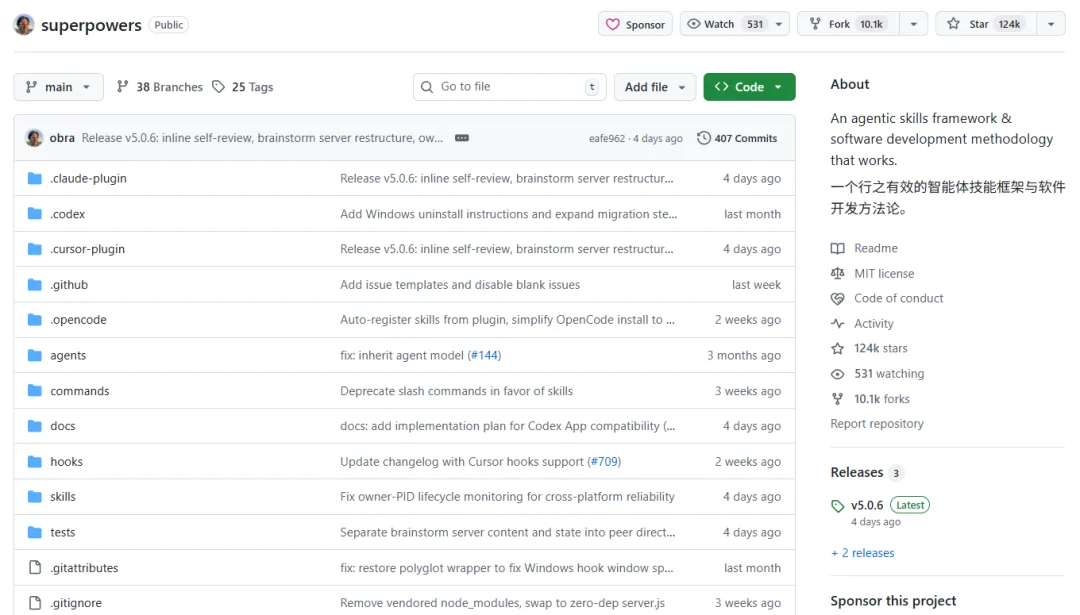Click the Code of conduct heart icon
The height and width of the screenshot is (615, 1080).
838,299
